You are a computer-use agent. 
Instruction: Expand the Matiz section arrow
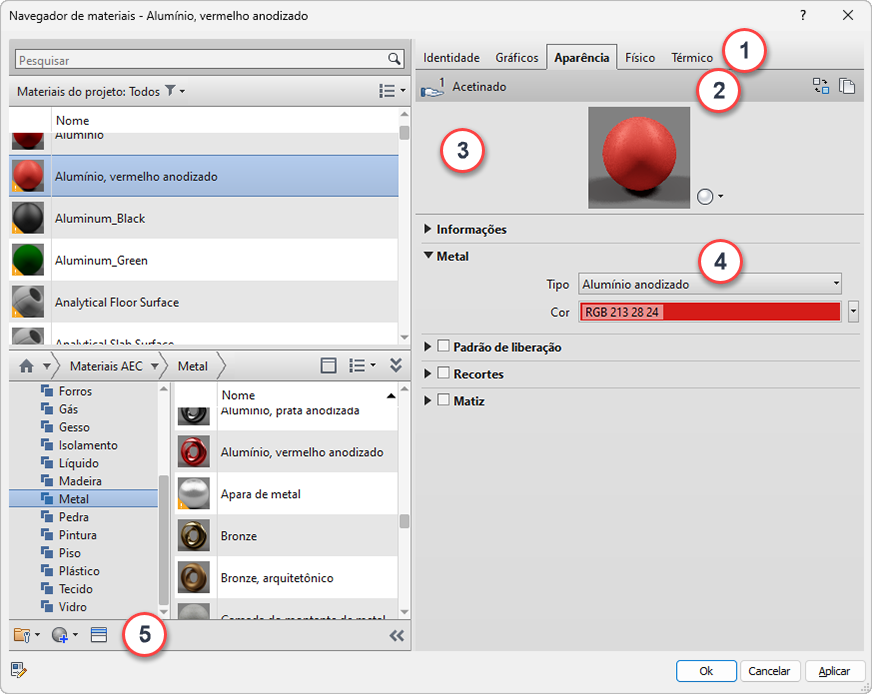428,400
